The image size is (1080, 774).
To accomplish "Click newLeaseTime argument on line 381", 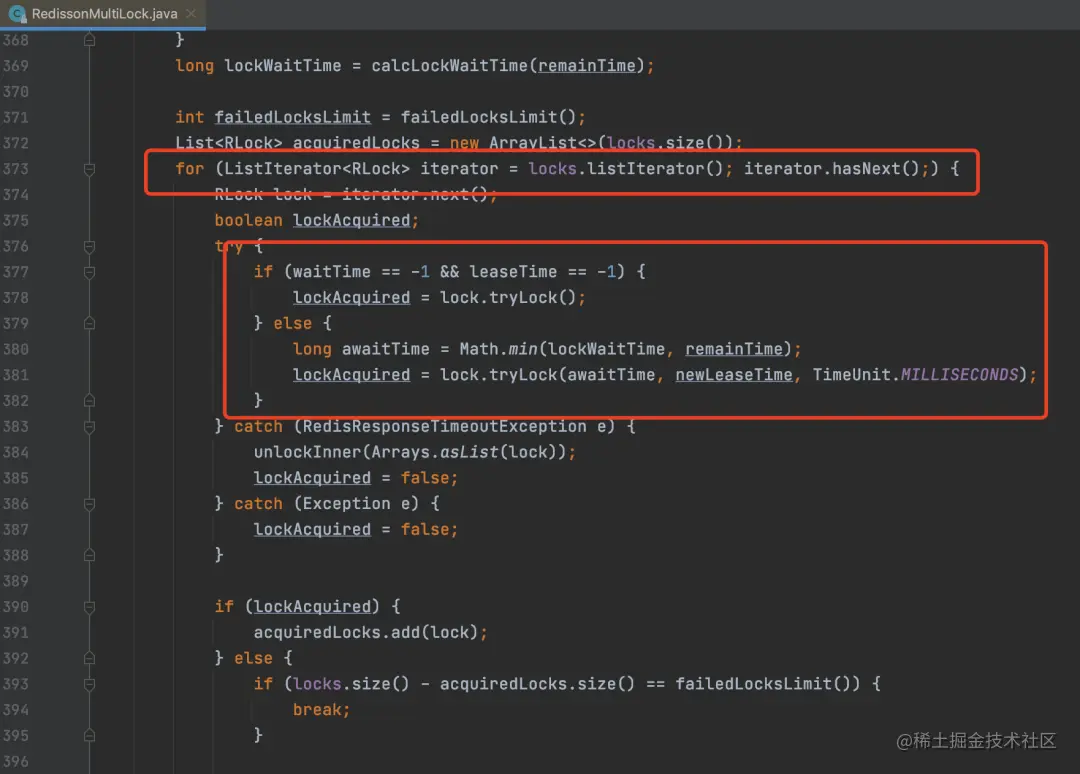I will click(734, 375).
